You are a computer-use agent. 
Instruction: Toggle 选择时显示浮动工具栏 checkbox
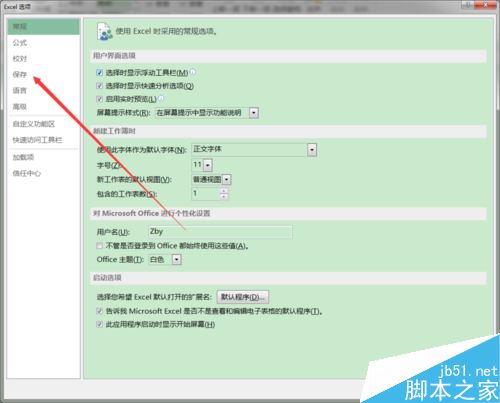coord(99,72)
